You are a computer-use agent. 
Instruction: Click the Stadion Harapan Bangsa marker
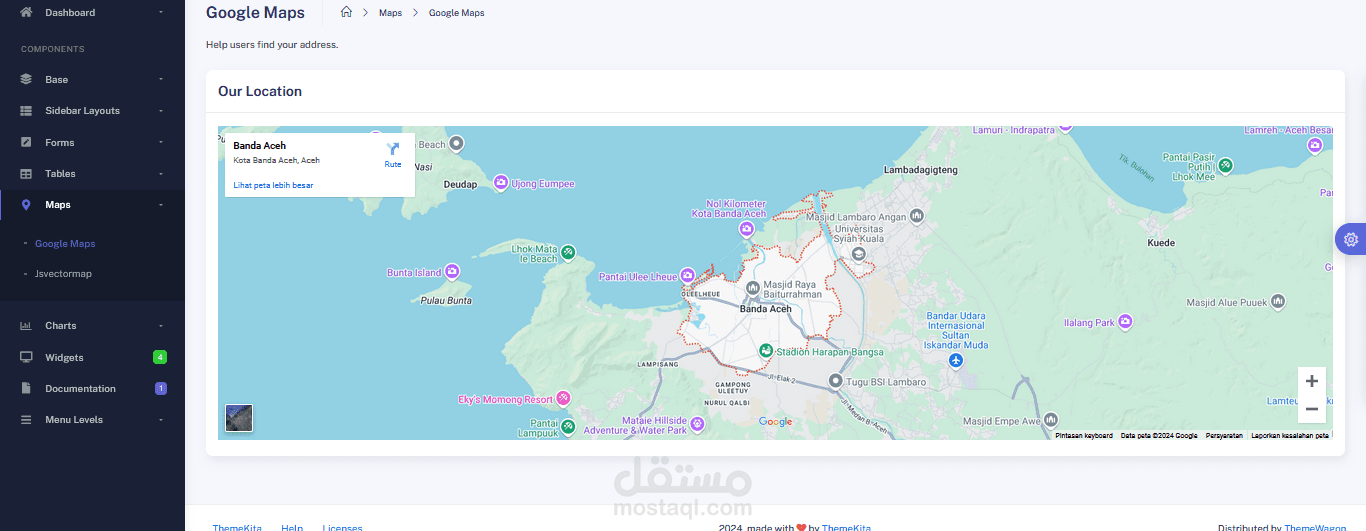click(x=765, y=351)
